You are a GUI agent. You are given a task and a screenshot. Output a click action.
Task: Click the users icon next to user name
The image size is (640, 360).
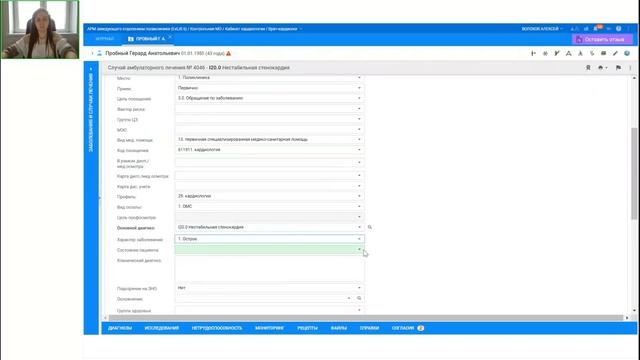point(574,29)
